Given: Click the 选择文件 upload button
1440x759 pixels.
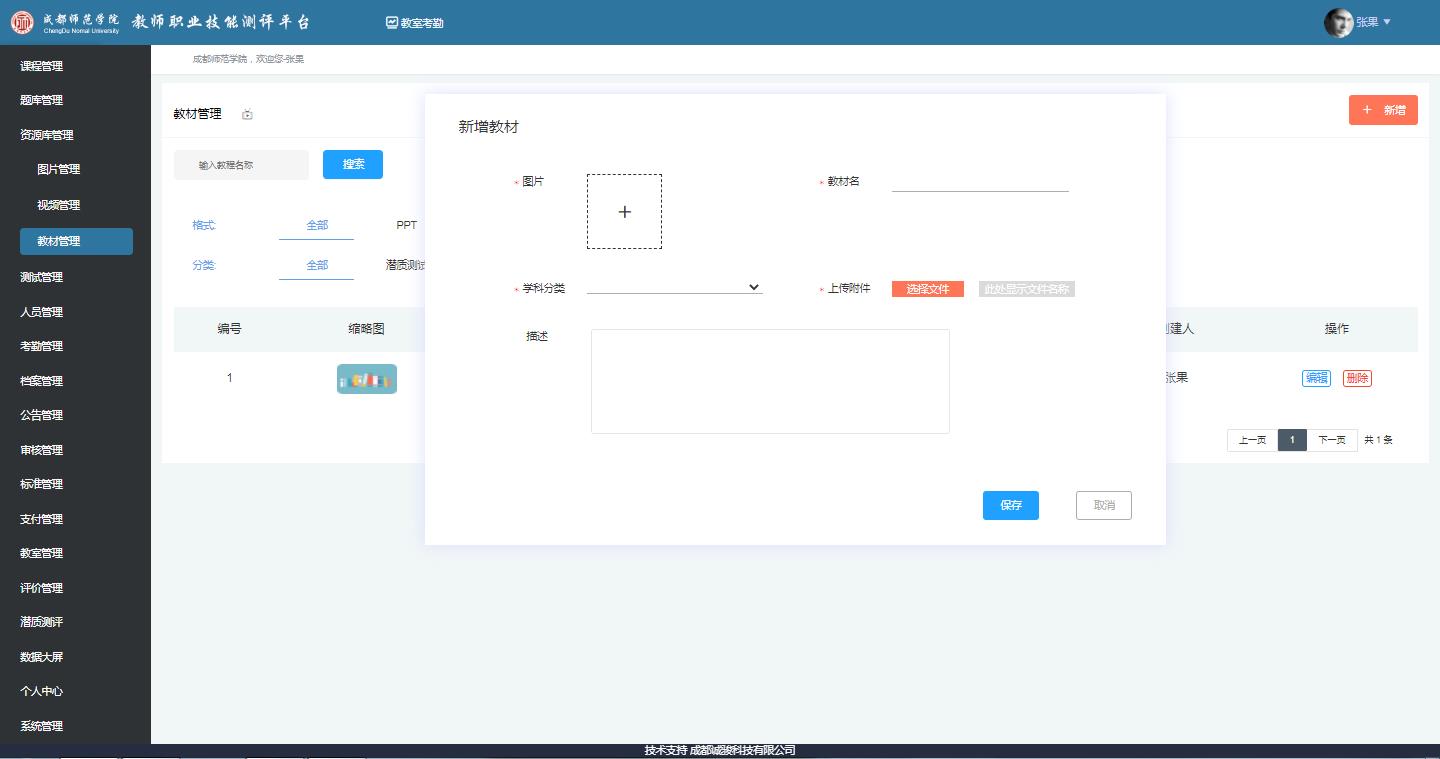Looking at the screenshot, I should [928, 289].
